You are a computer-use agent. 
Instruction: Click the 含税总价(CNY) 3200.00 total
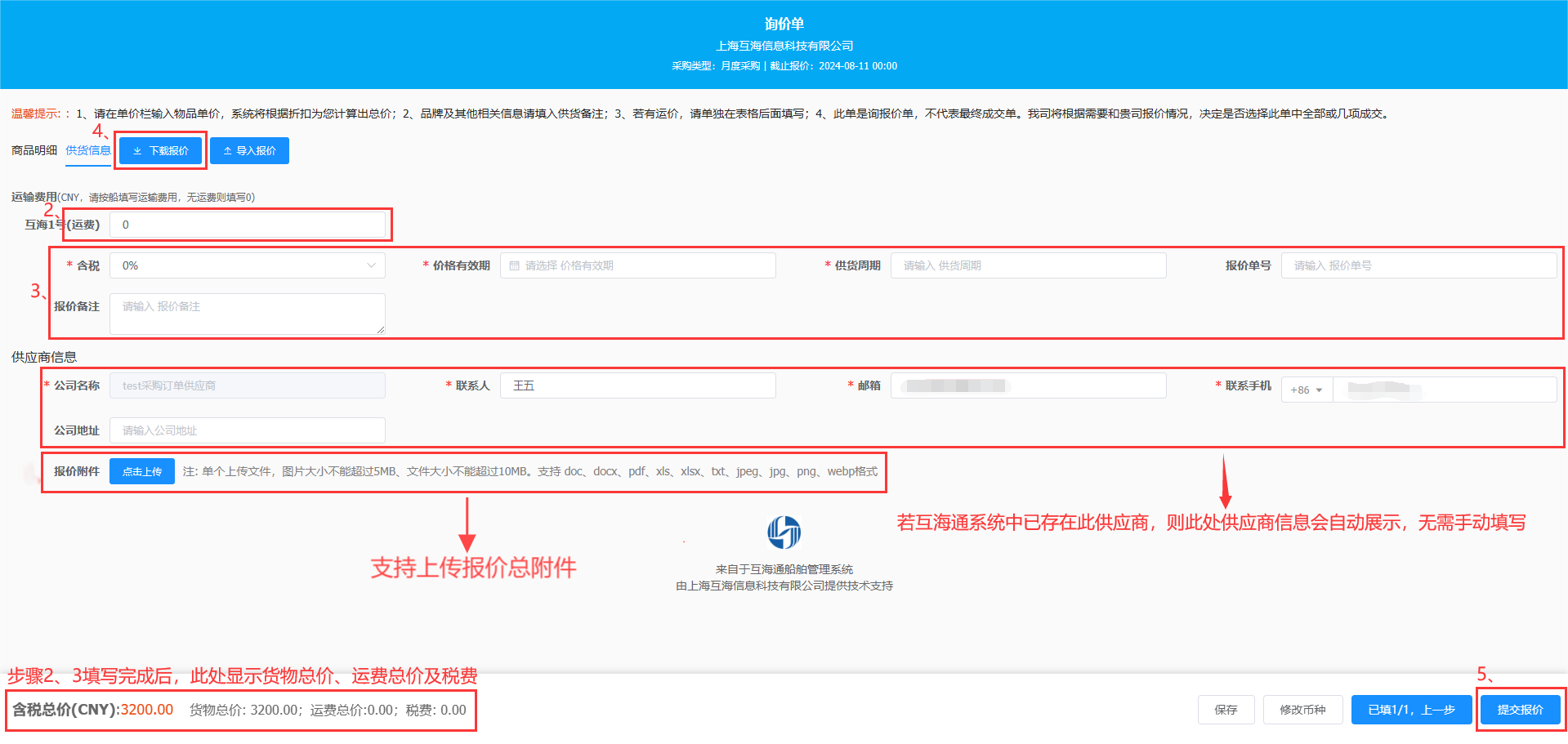pyautogui.click(x=92, y=710)
